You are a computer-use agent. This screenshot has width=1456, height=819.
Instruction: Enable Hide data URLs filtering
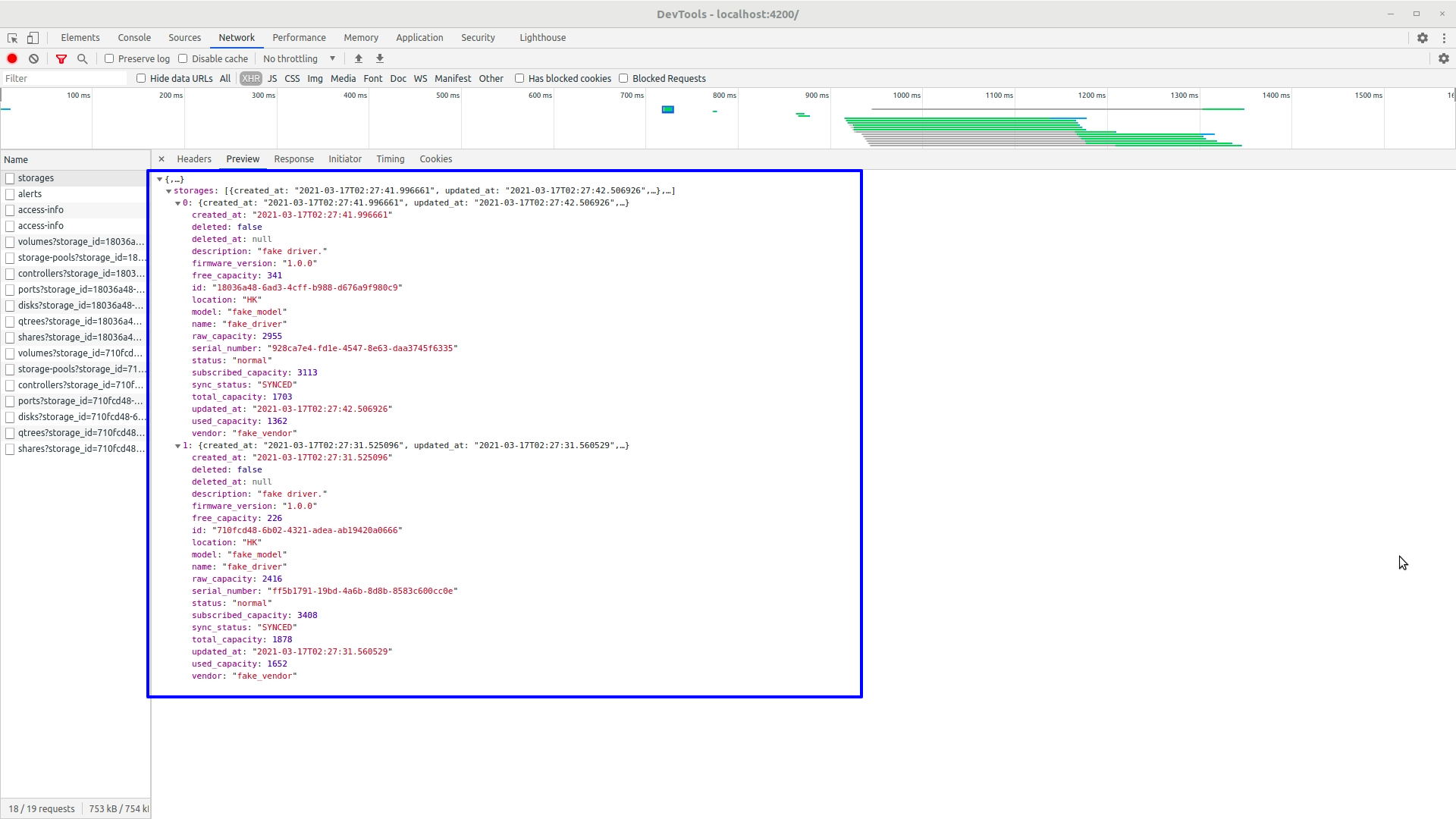pos(141,77)
